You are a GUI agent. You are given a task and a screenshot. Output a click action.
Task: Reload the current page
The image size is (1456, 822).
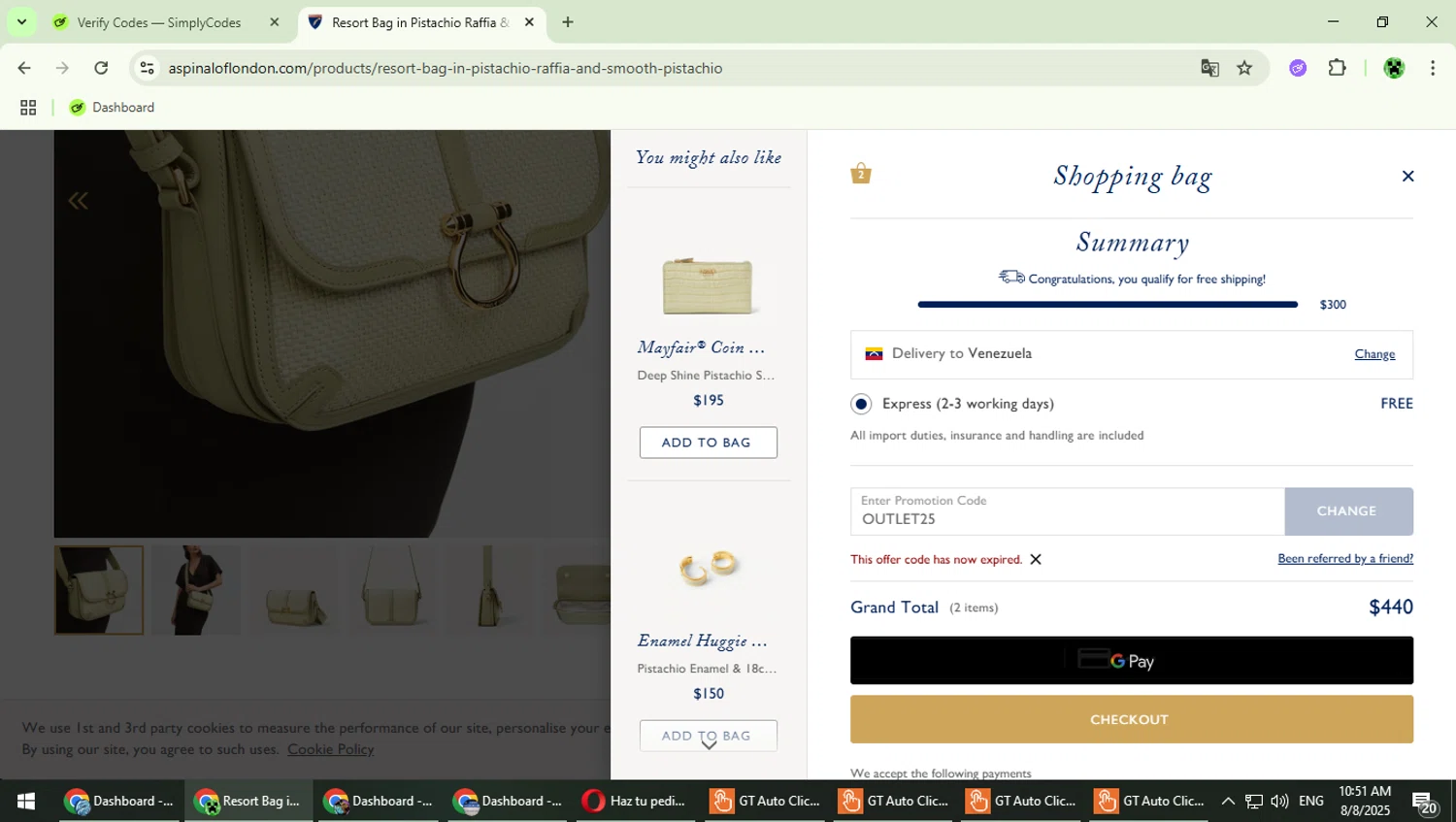click(x=101, y=68)
